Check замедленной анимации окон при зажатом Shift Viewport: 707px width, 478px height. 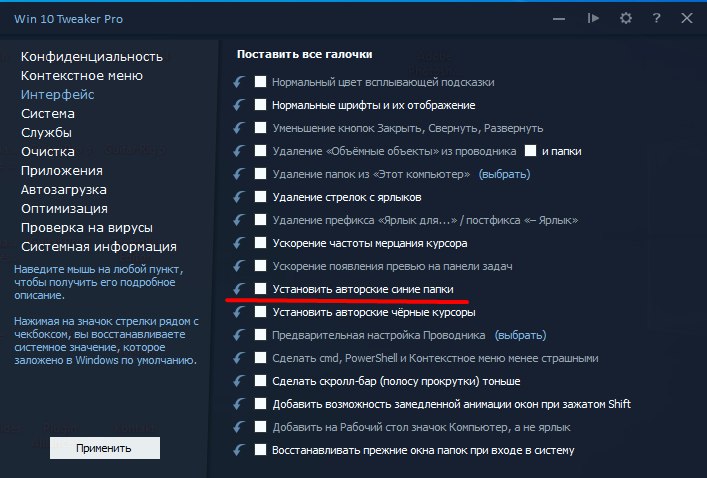pos(260,403)
